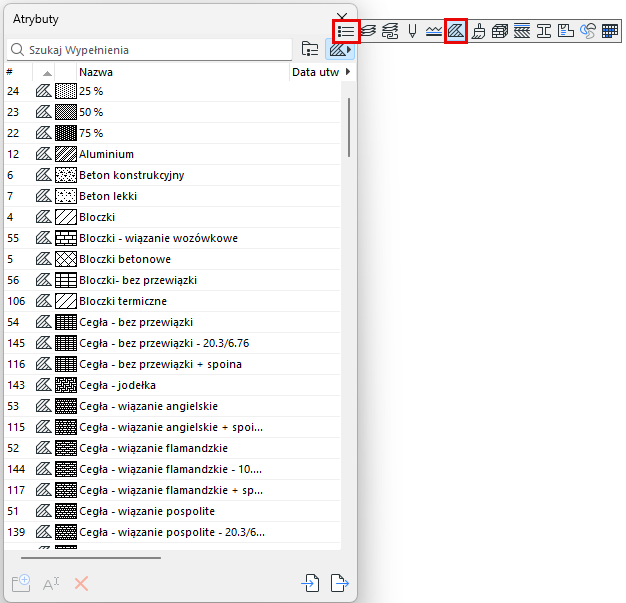Open the Operation Profiles grid attribute
The height and width of the screenshot is (603, 626).
(x=610, y=31)
